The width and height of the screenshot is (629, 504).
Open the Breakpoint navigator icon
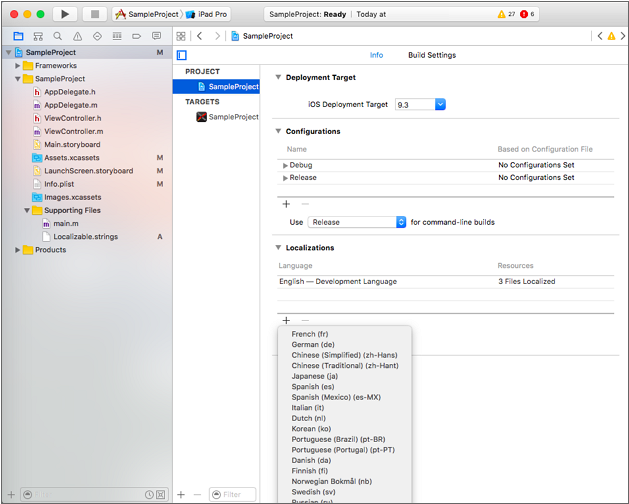(136, 36)
